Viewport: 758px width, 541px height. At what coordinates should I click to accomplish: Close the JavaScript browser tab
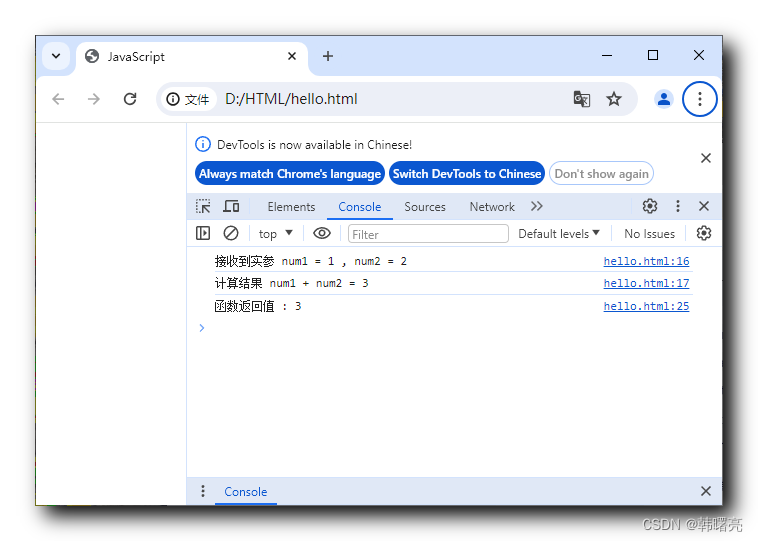coord(292,56)
